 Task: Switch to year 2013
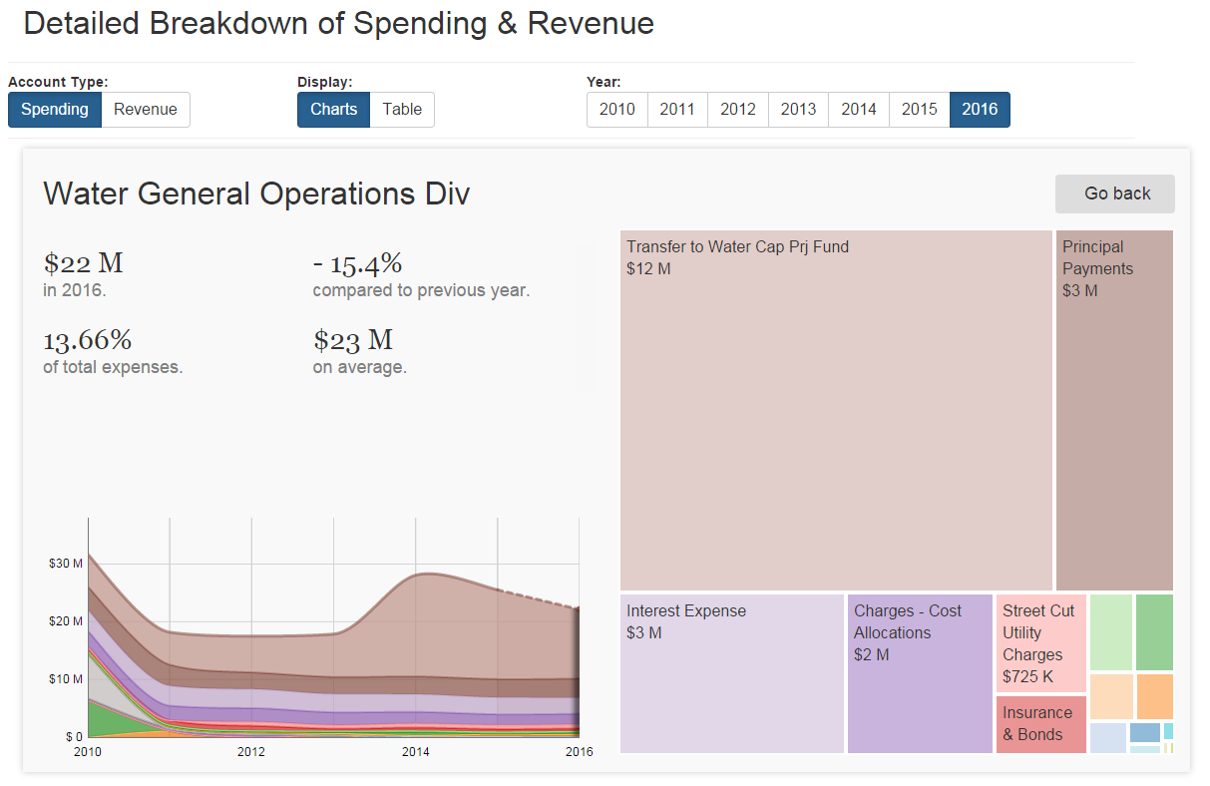click(798, 110)
